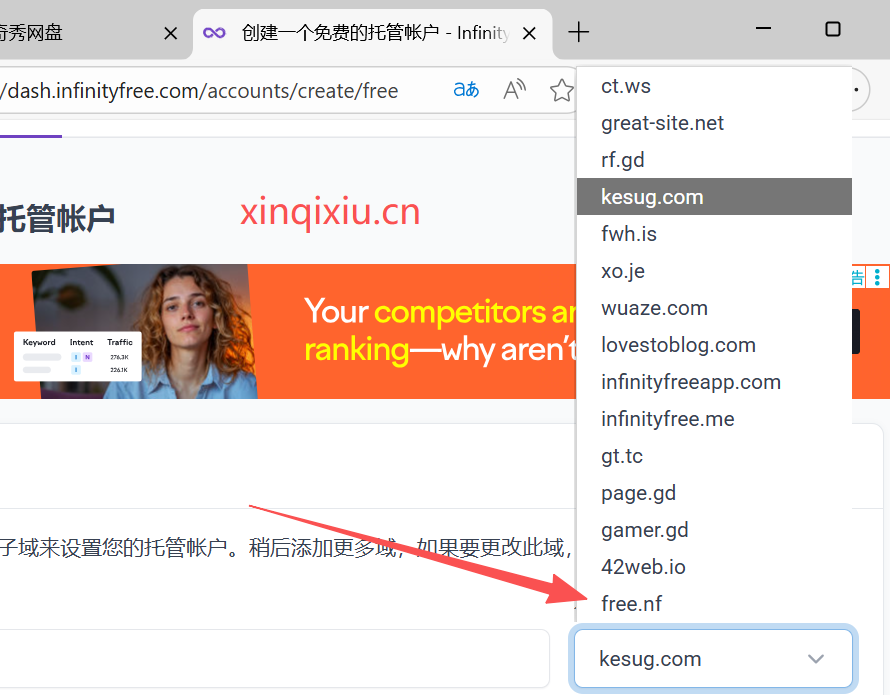Open a new browser tab

tap(578, 32)
